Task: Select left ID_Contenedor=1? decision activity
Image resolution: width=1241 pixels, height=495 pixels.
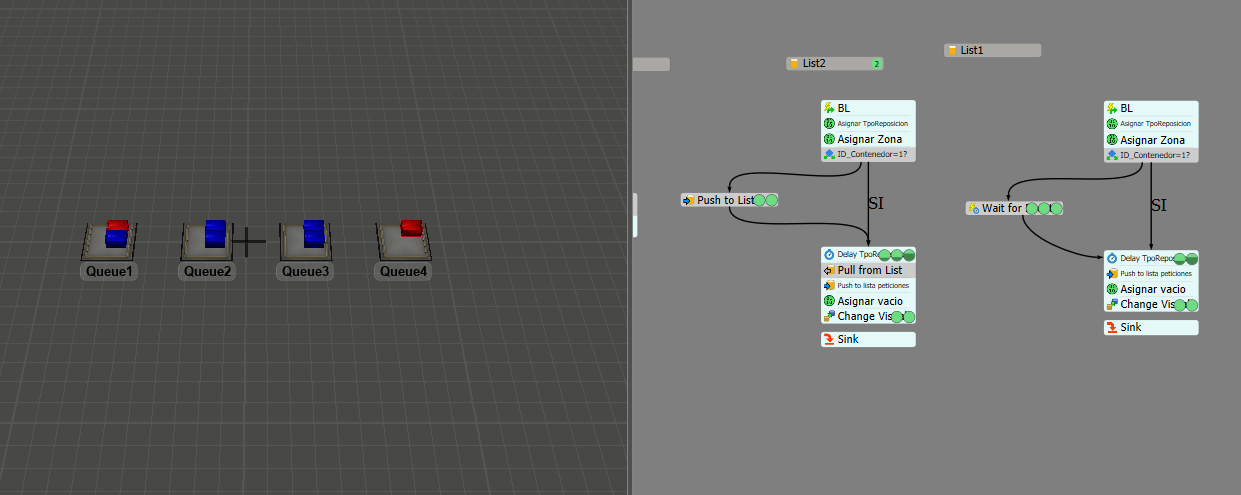Action: [x=868, y=155]
